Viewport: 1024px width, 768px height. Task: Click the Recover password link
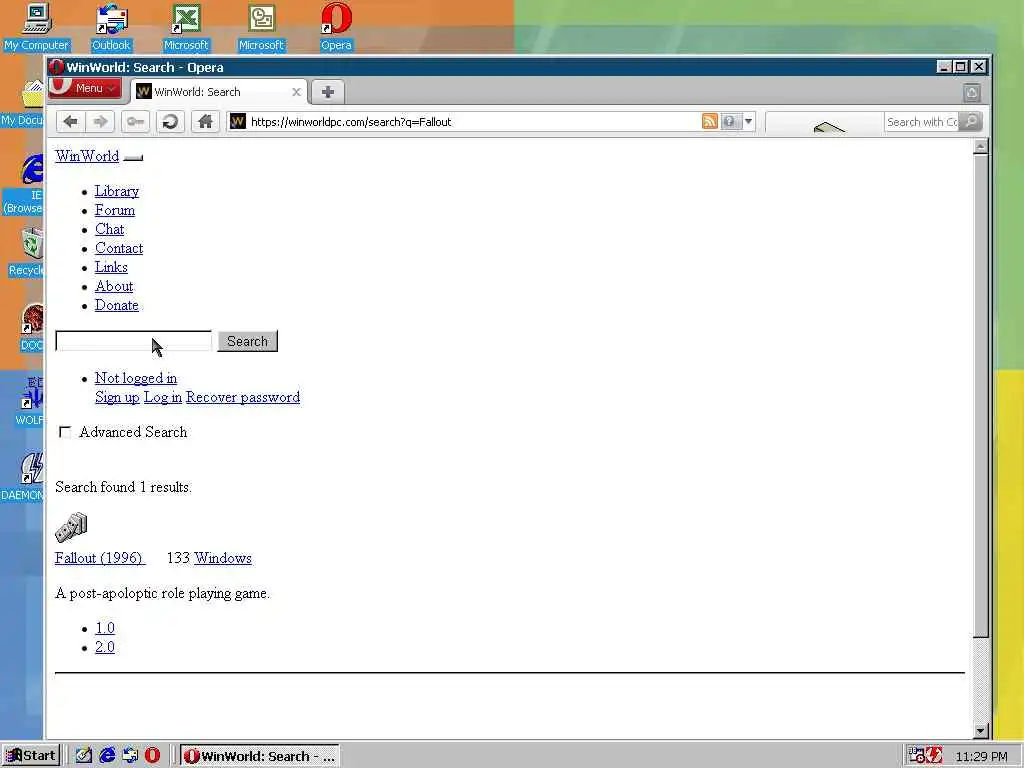(243, 397)
